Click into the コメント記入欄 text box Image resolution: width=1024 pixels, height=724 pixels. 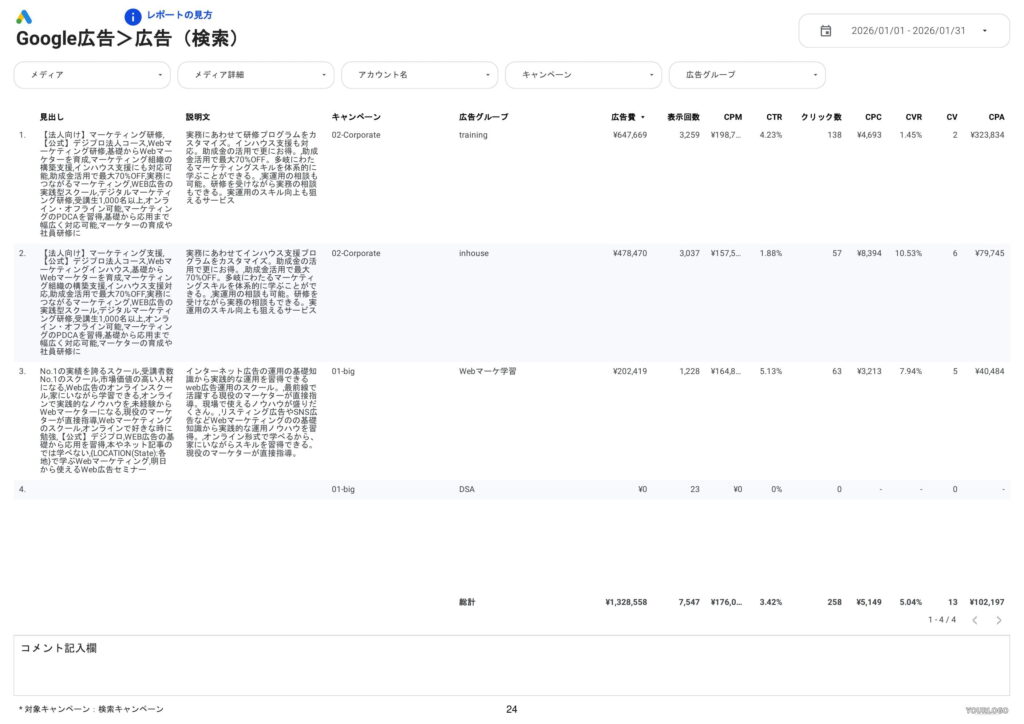511,670
